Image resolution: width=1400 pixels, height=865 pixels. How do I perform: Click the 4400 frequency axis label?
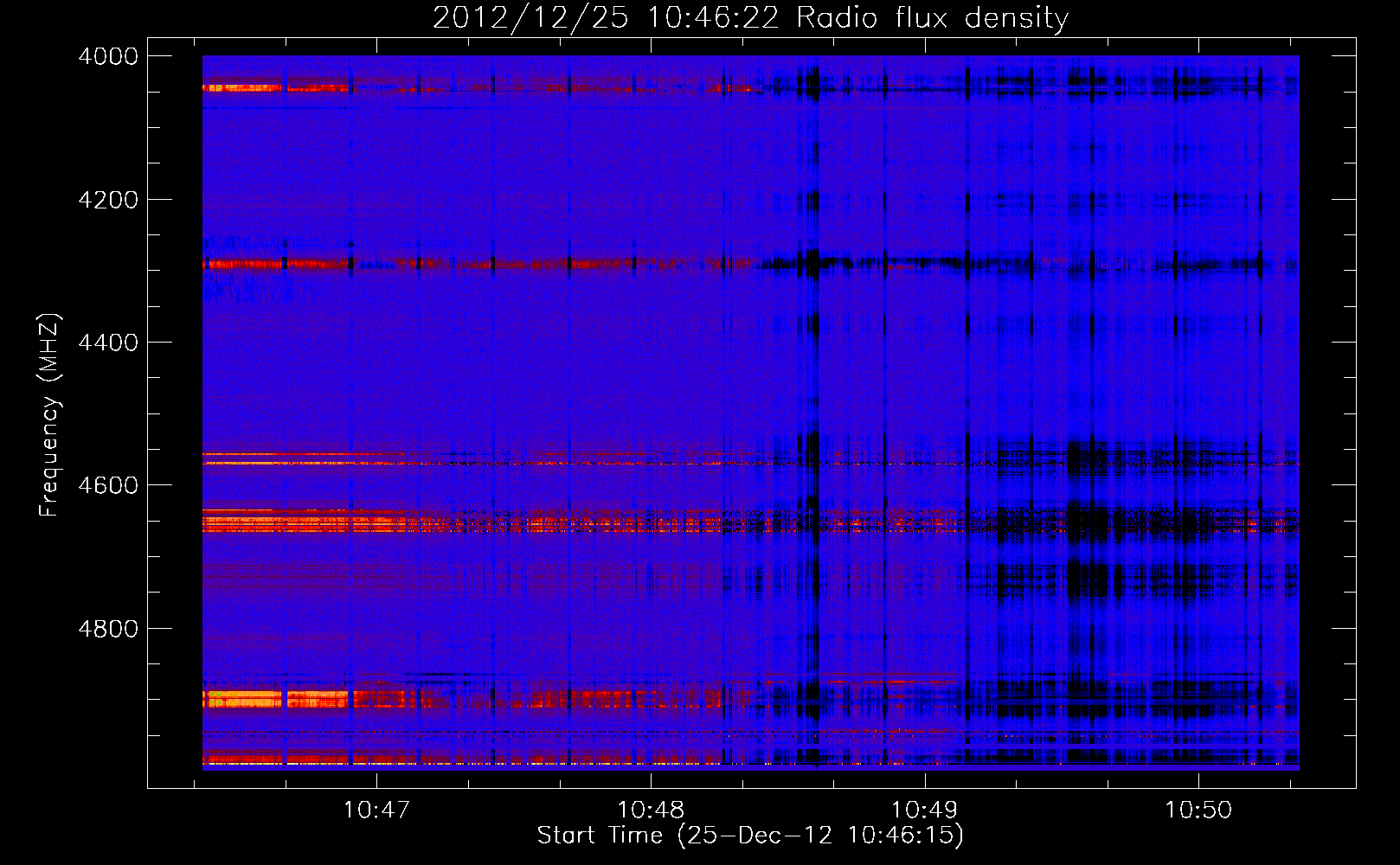coord(108,343)
